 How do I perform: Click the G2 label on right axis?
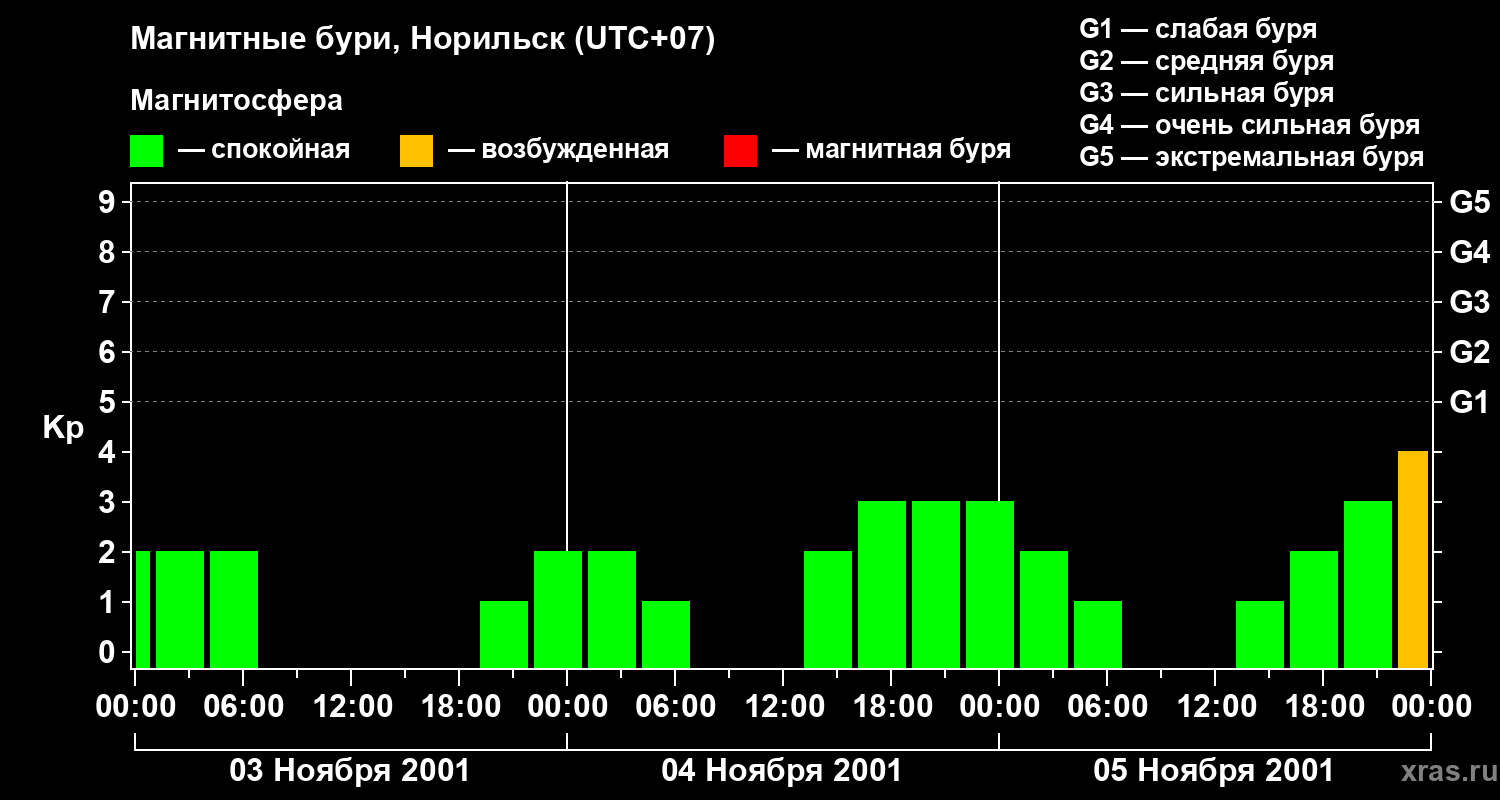click(x=1470, y=352)
